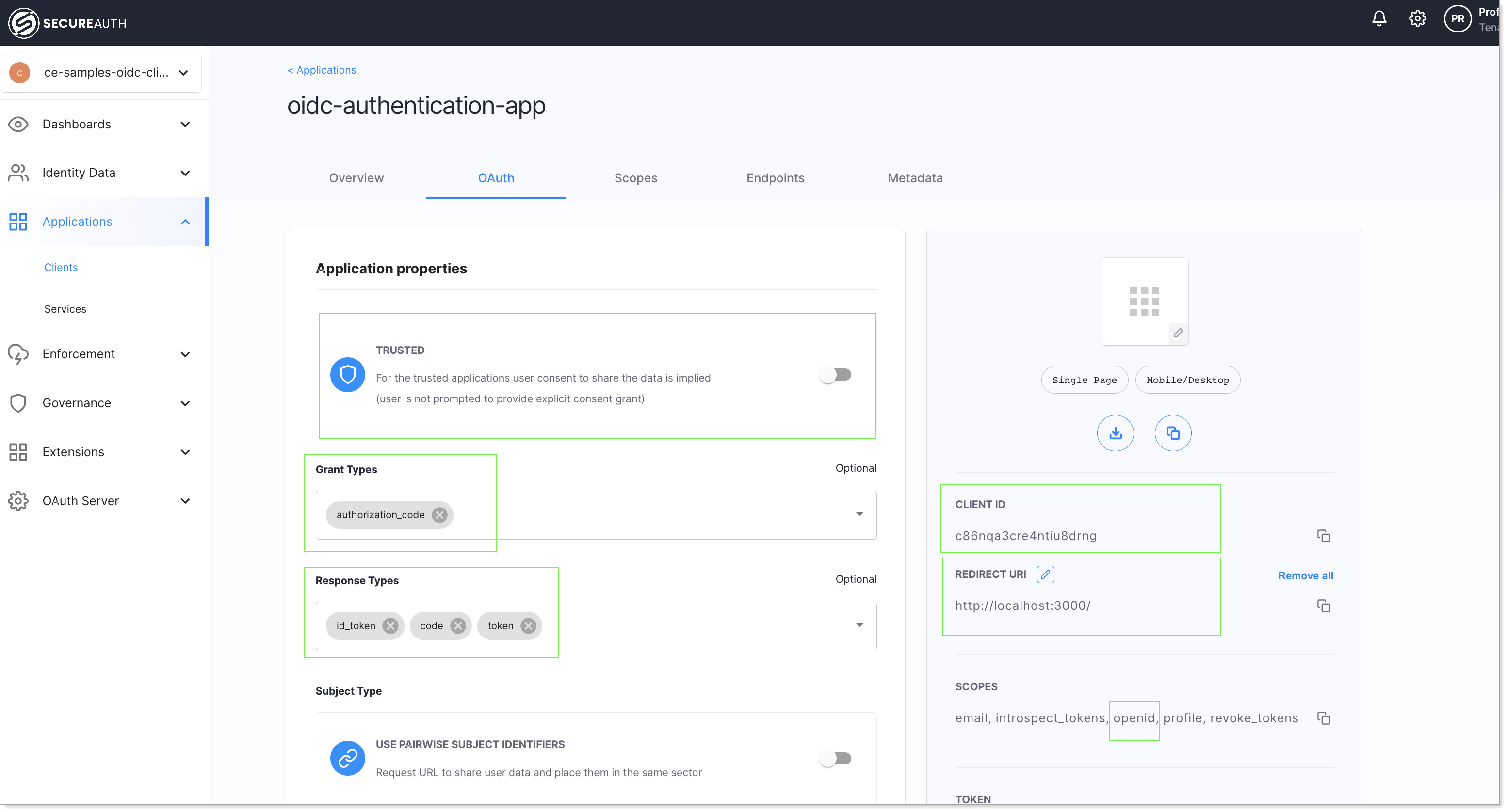Open the Grant Types dropdown arrow
The height and width of the screenshot is (812, 1507).
(859, 514)
